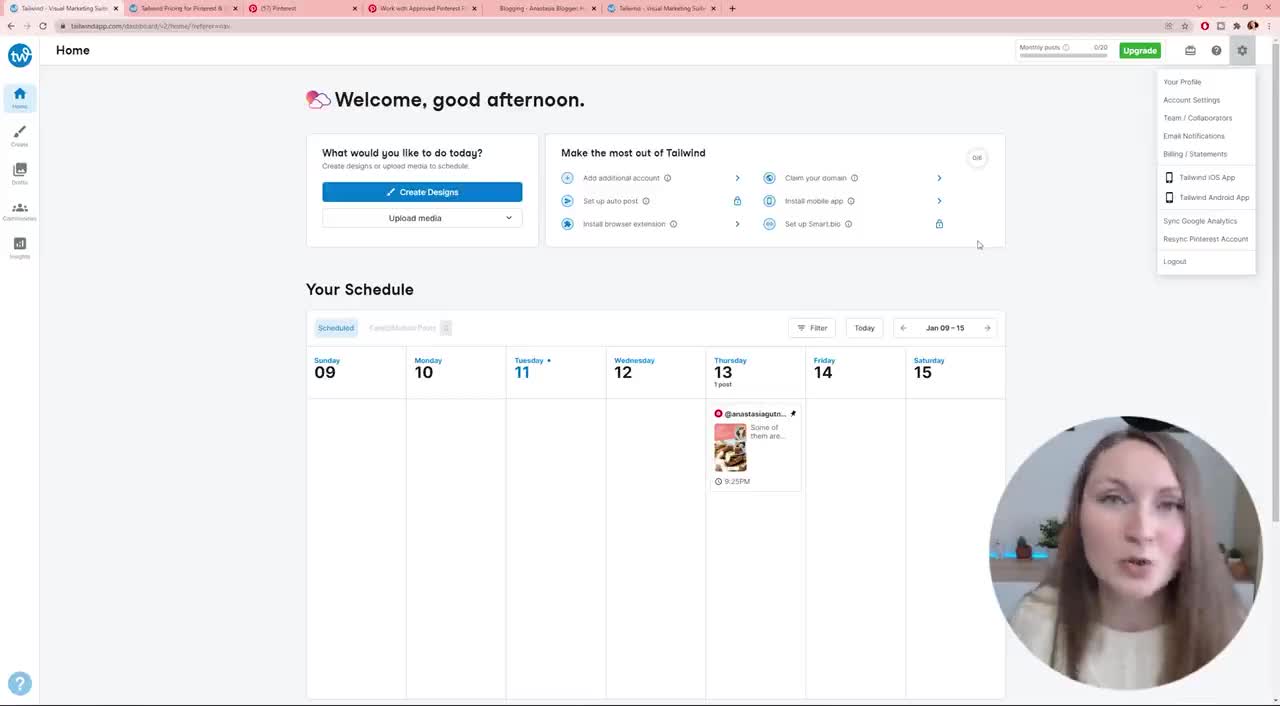This screenshot has height=706, width=1280.
Task: Jump to Today in the schedule
Action: 864,328
